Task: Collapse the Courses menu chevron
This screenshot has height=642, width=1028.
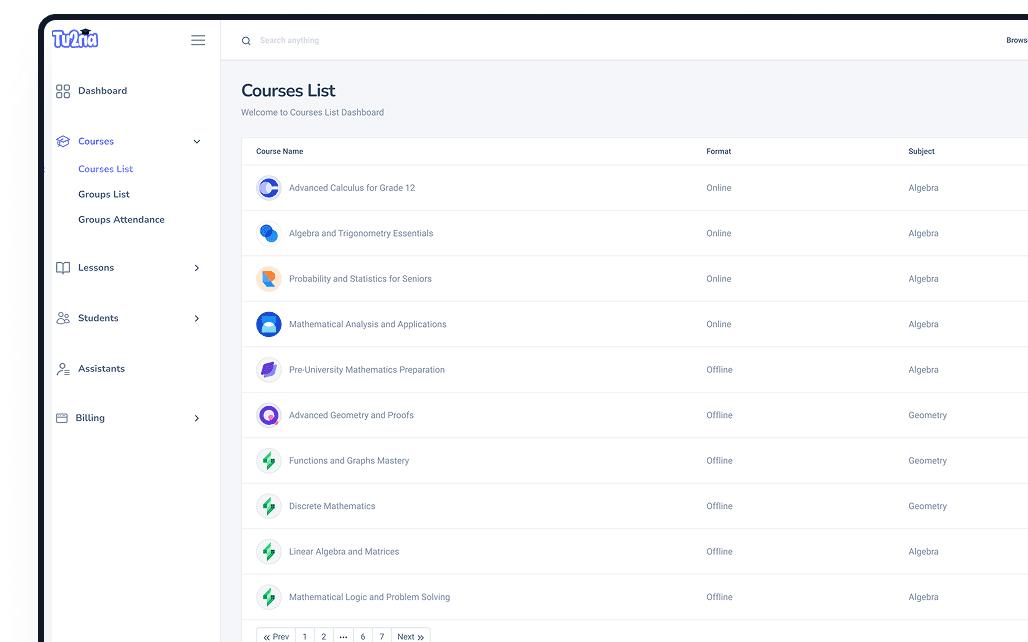Action: [197, 142]
